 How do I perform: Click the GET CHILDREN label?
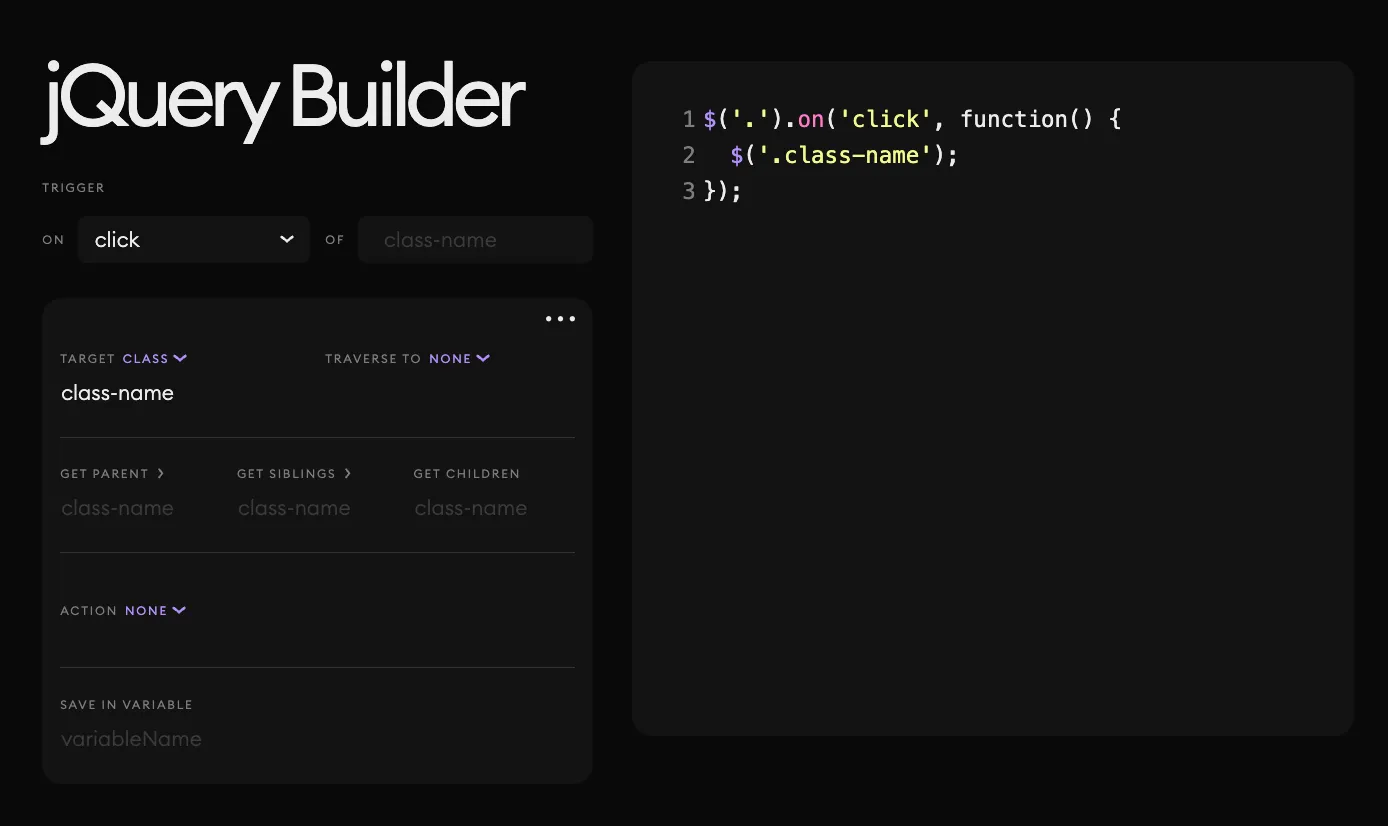coord(467,474)
